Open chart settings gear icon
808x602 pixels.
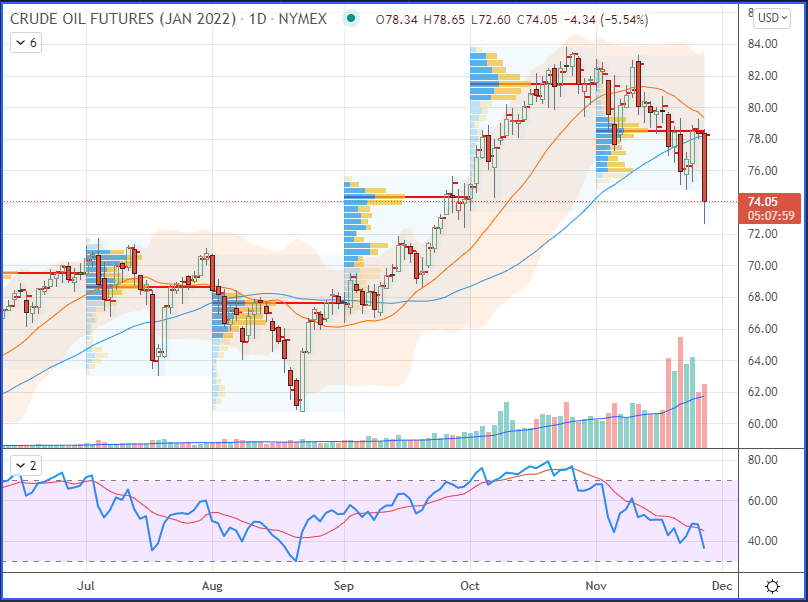[772, 587]
